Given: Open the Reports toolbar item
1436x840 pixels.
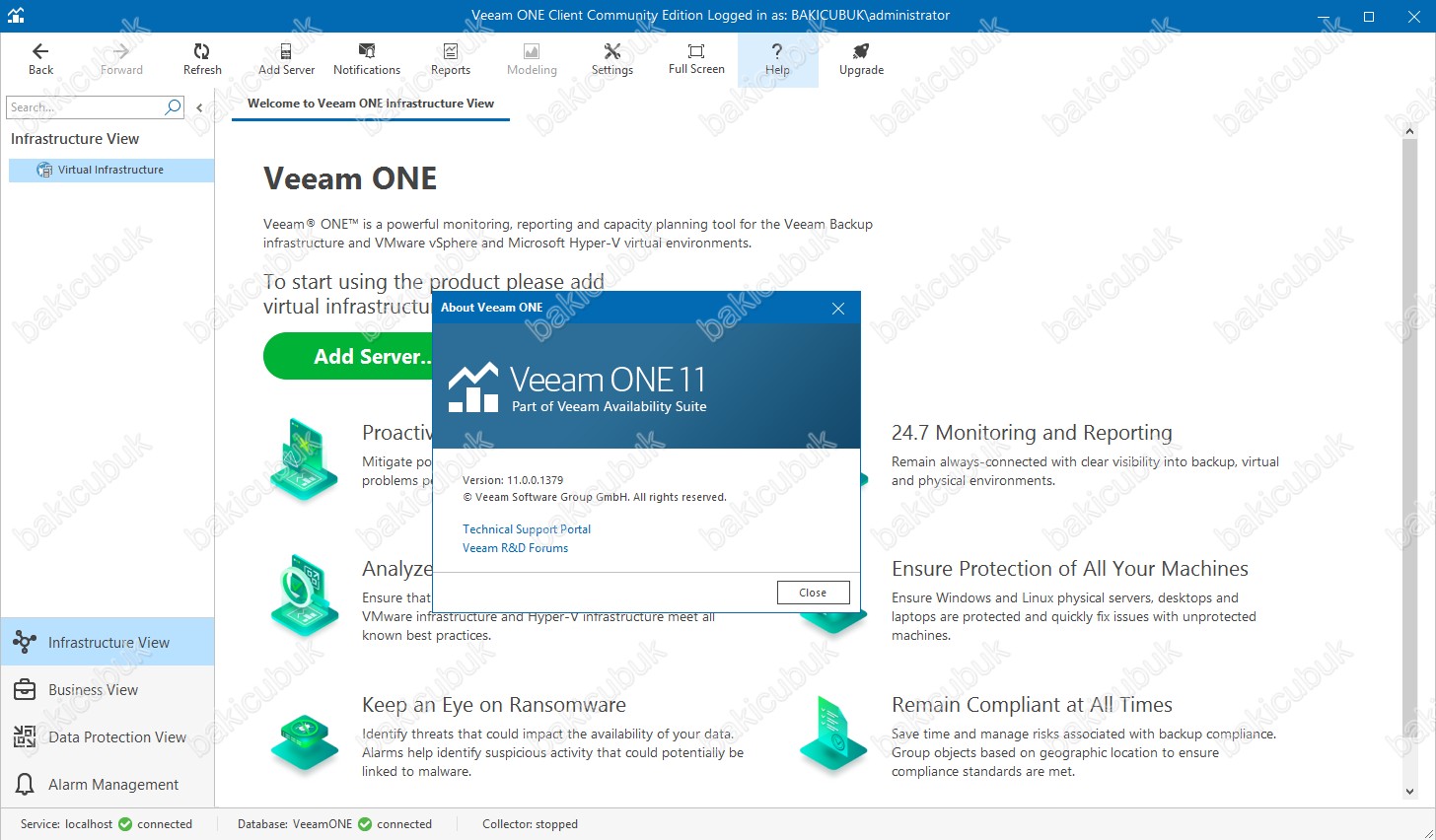Looking at the screenshot, I should [x=451, y=59].
